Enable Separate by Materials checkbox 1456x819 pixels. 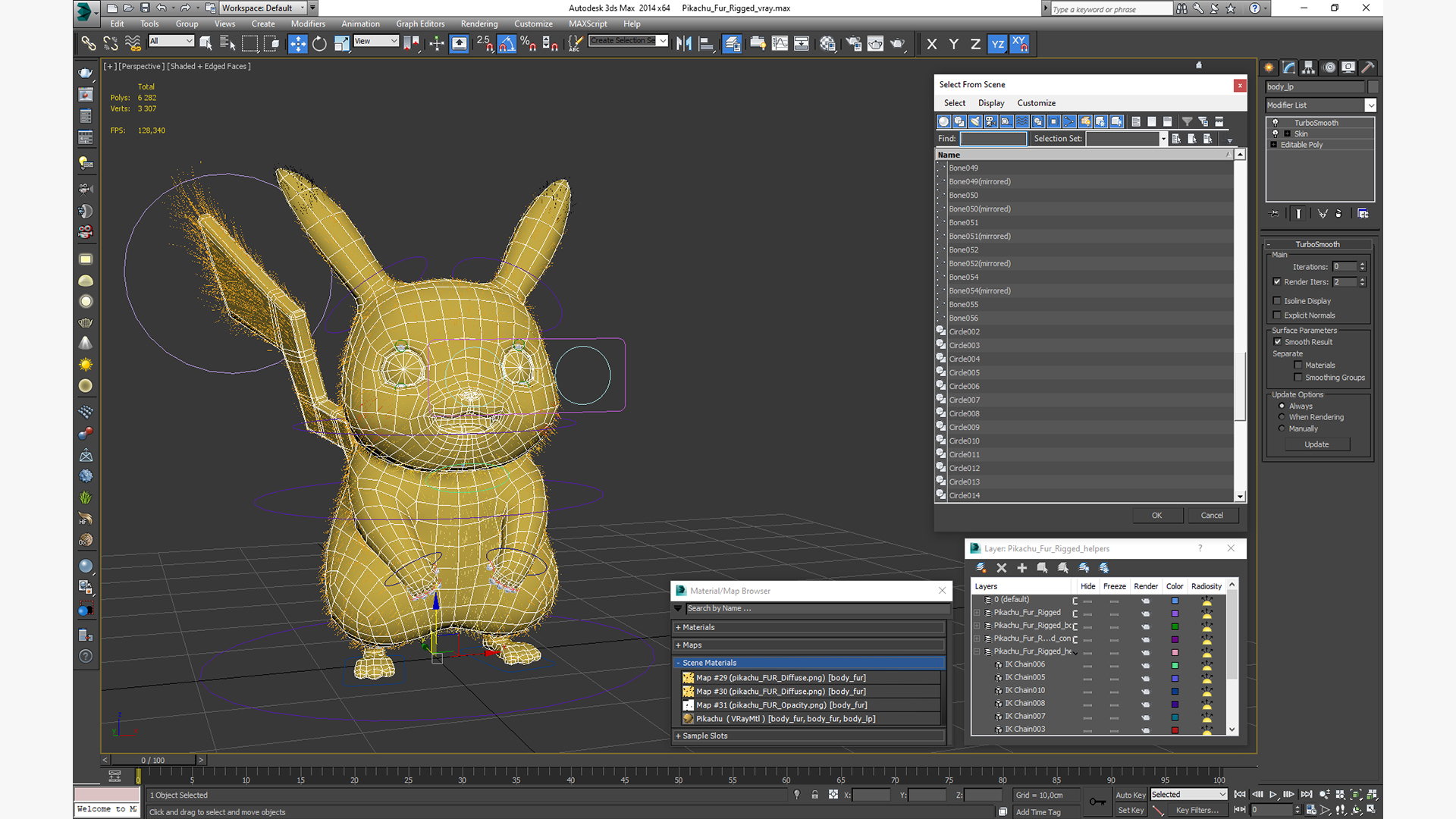pyautogui.click(x=1298, y=366)
